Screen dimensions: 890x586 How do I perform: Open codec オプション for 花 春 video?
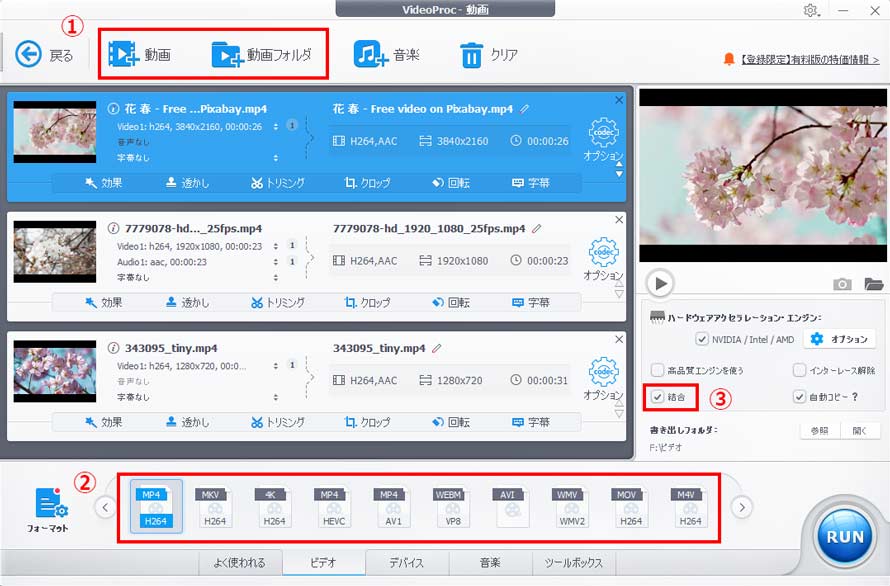[603, 139]
